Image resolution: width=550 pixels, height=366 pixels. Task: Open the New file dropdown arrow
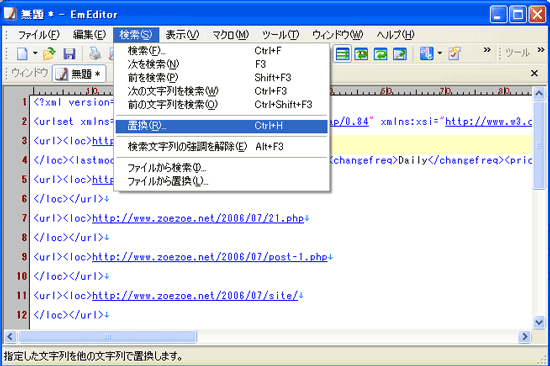(x=35, y=54)
